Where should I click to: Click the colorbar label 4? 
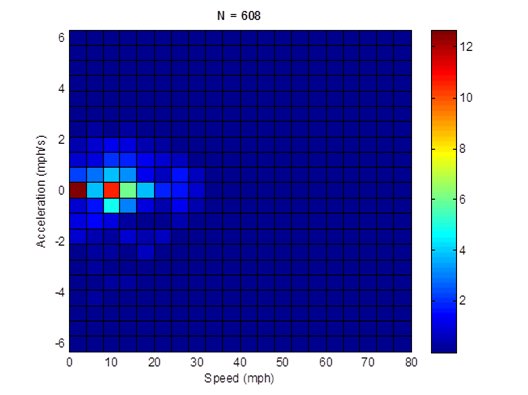click(x=463, y=251)
